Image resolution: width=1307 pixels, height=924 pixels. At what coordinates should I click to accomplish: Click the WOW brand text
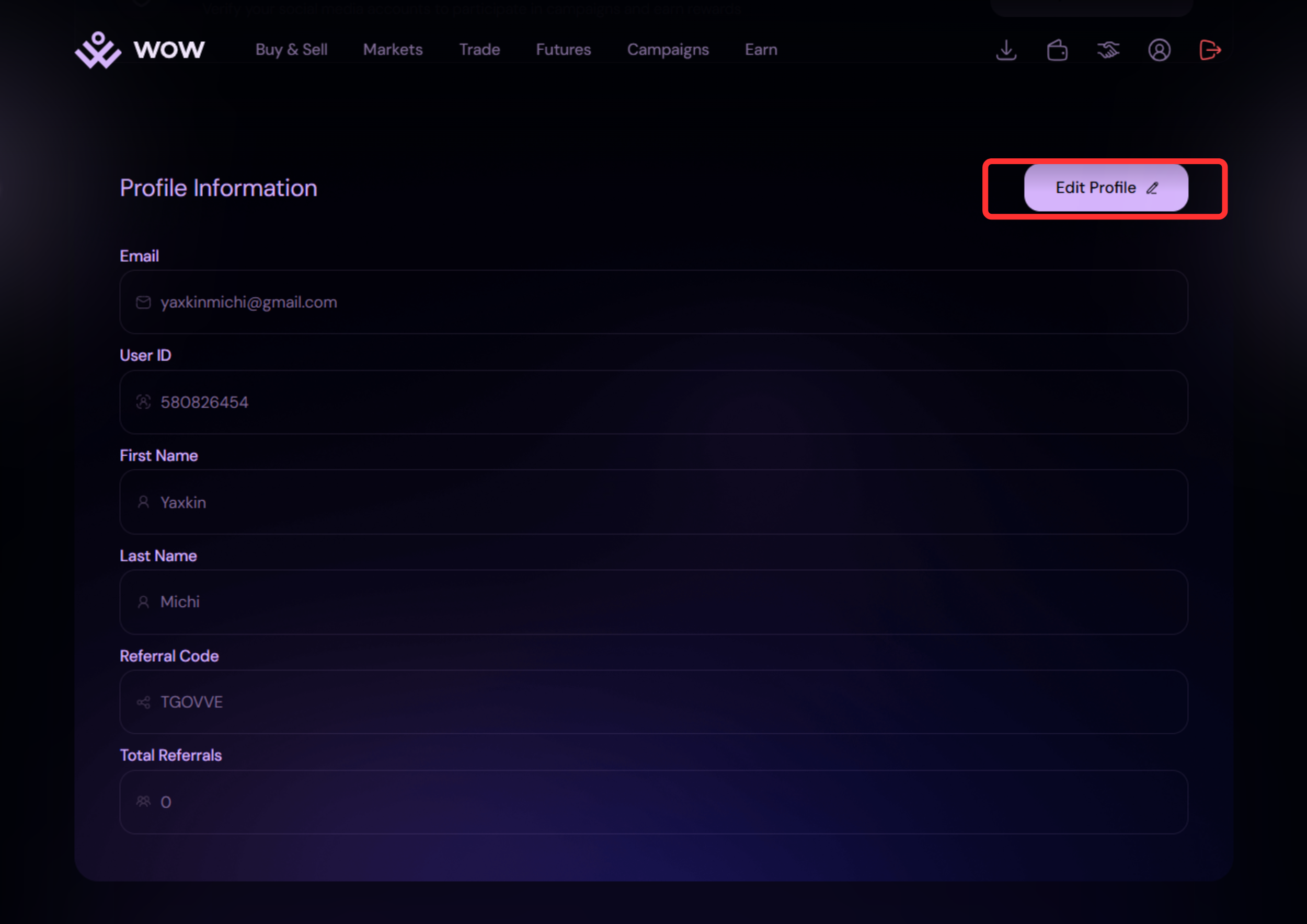169,50
